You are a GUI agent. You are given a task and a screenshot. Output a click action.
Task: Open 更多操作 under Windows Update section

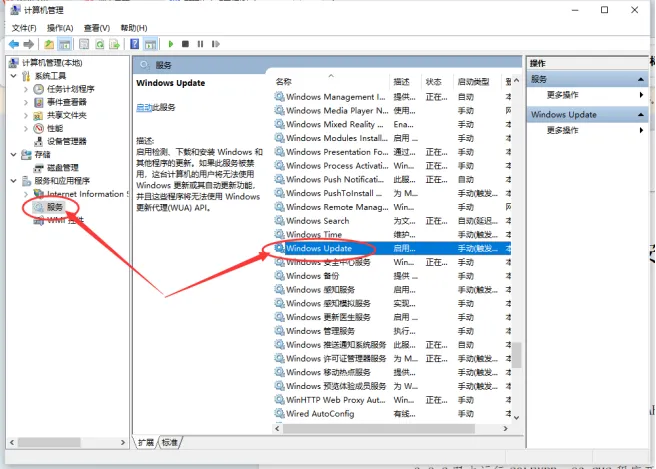click(x=562, y=130)
